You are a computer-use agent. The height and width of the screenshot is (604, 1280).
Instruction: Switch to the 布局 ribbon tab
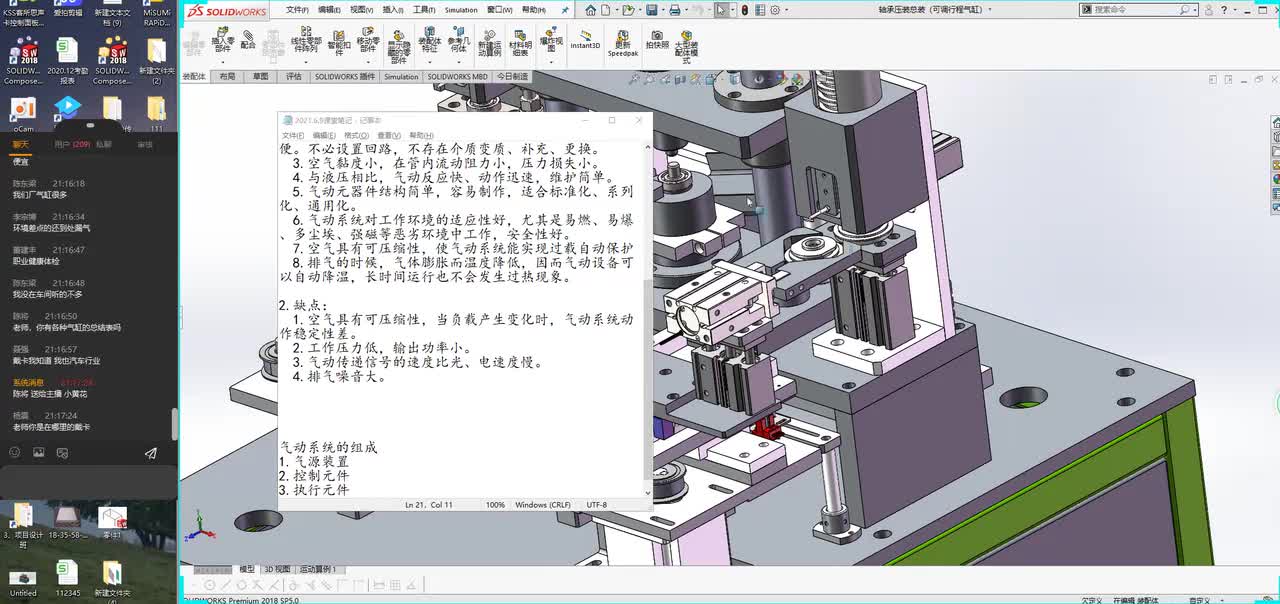coord(227,76)
